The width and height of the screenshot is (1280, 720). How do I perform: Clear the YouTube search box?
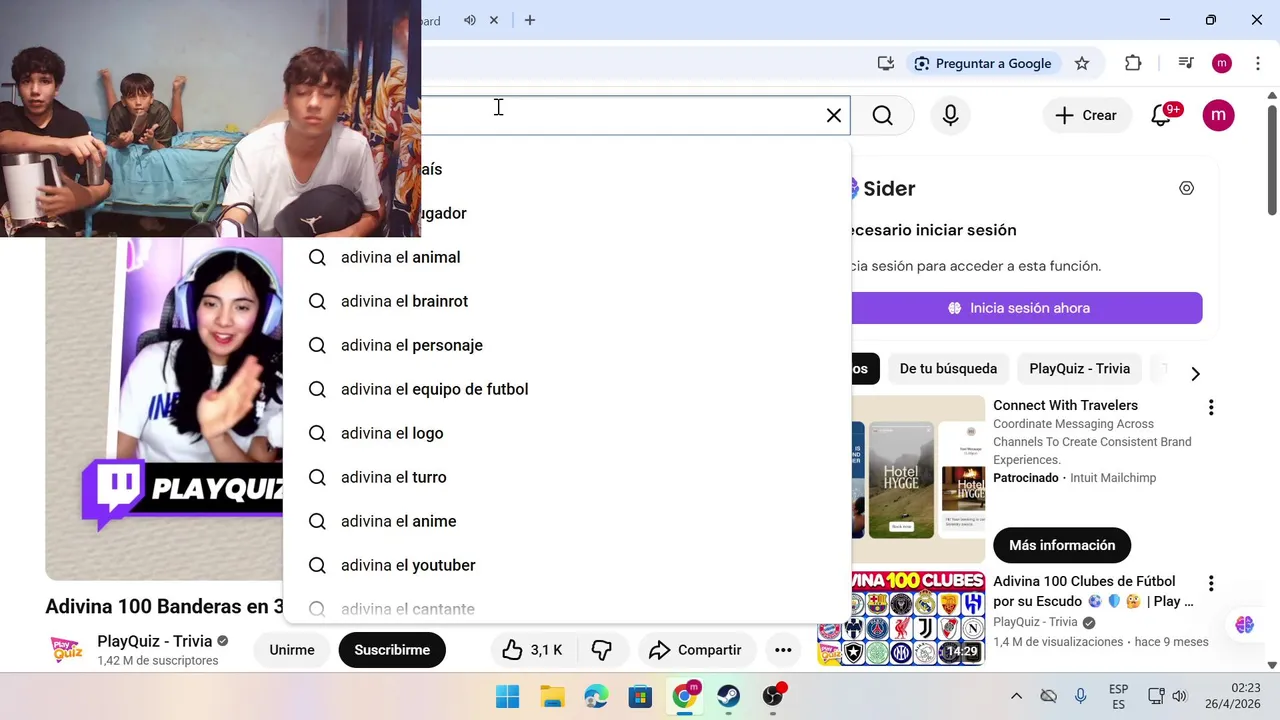coord(834,115)
